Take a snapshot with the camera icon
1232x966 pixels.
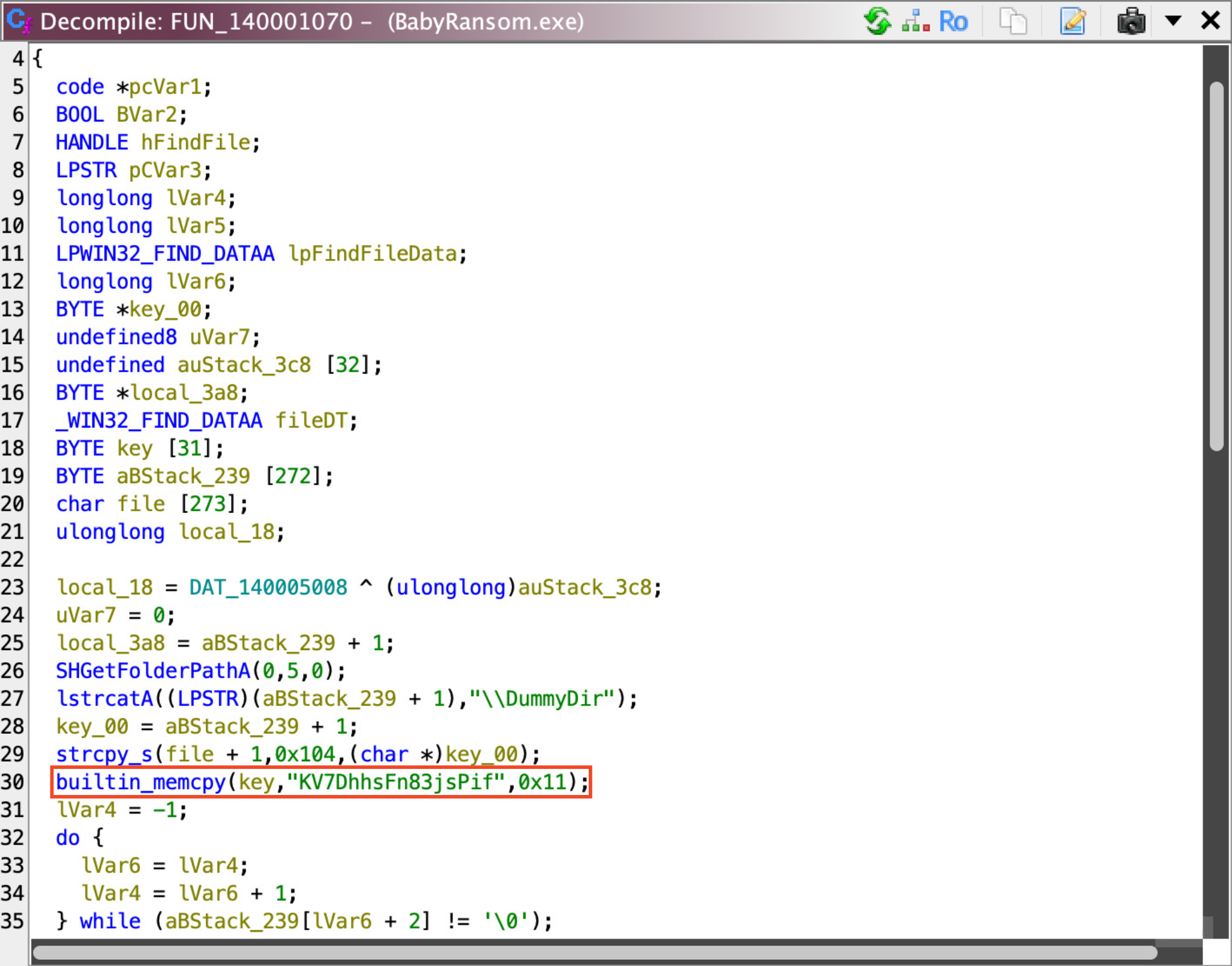[1131, 21]
